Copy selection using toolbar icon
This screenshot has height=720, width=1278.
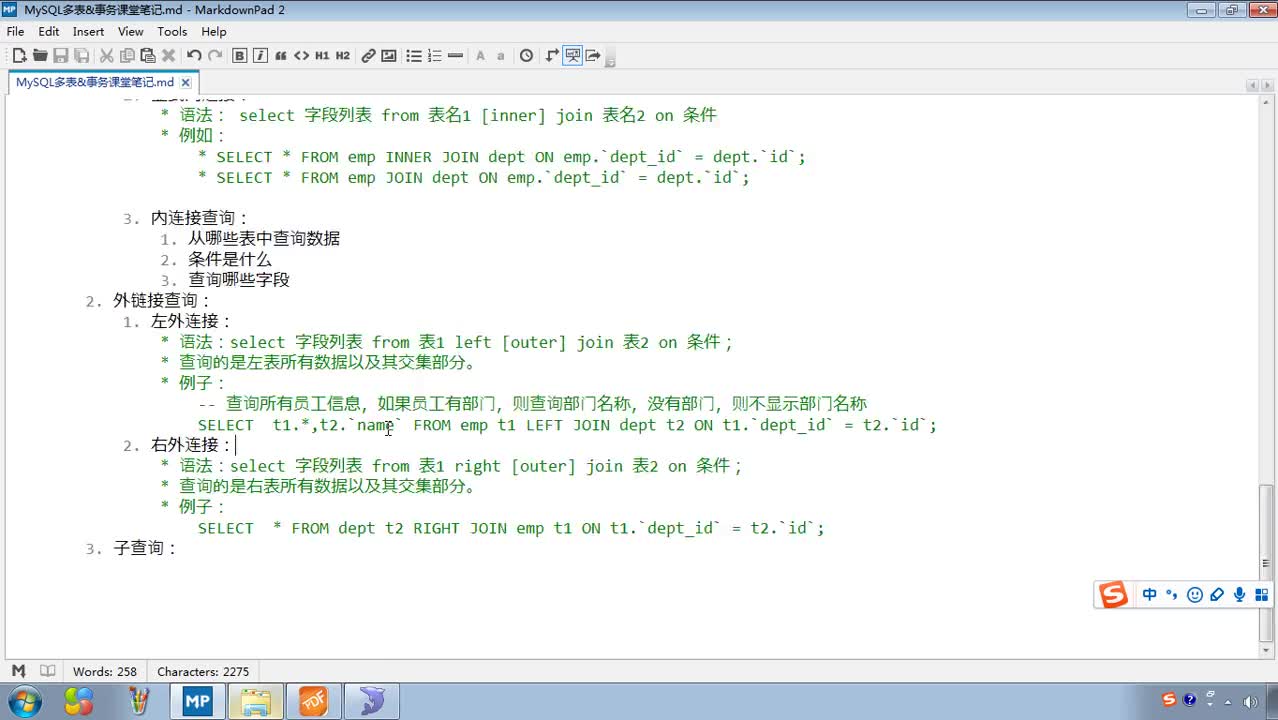coord(127,56)
